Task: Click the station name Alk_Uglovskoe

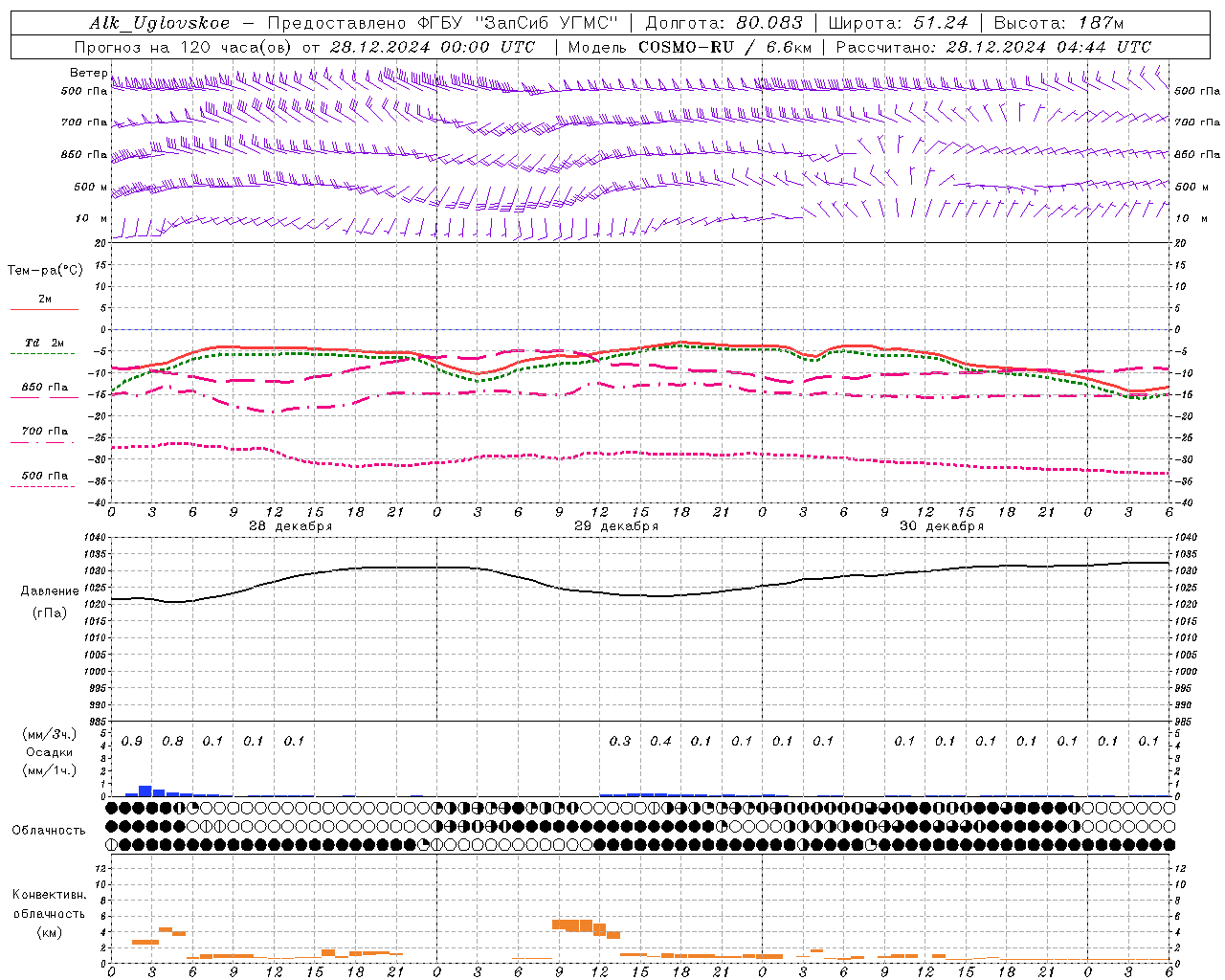Action: pos(160,23)
